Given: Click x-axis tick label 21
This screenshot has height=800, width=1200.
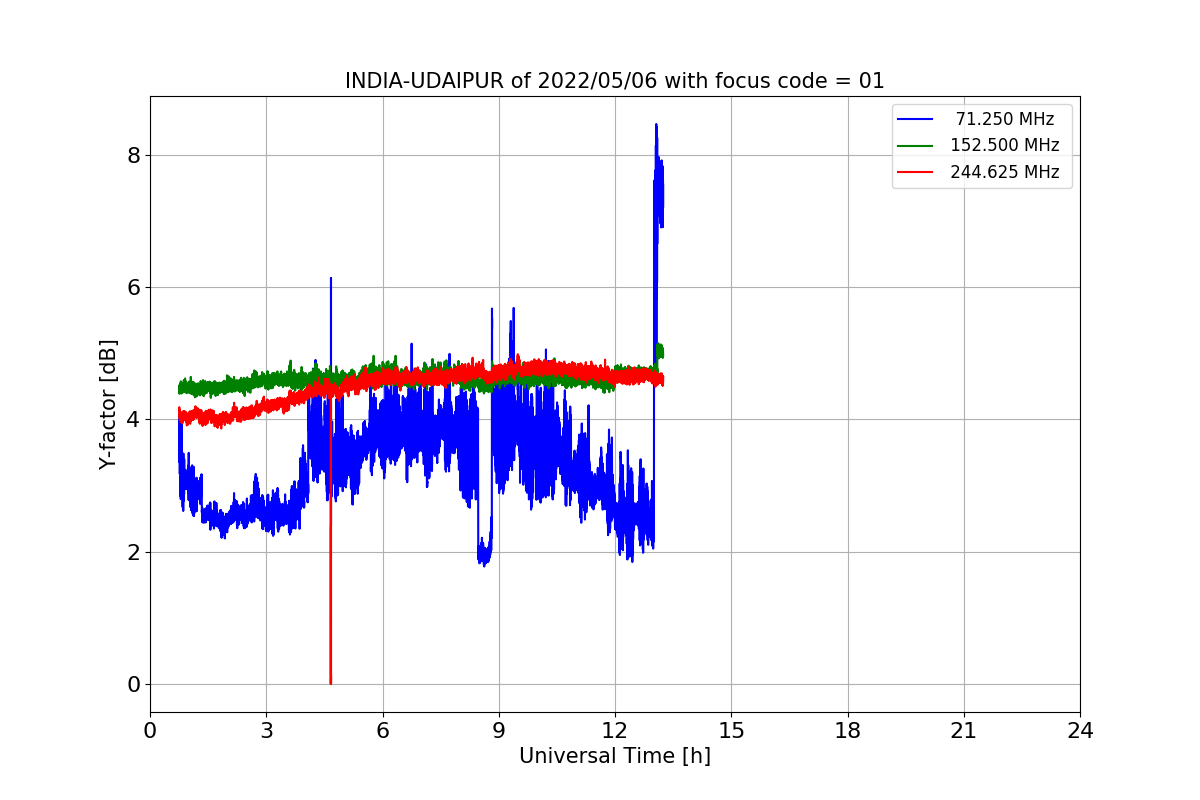Looking at the screenshot, I should point(964,731).
